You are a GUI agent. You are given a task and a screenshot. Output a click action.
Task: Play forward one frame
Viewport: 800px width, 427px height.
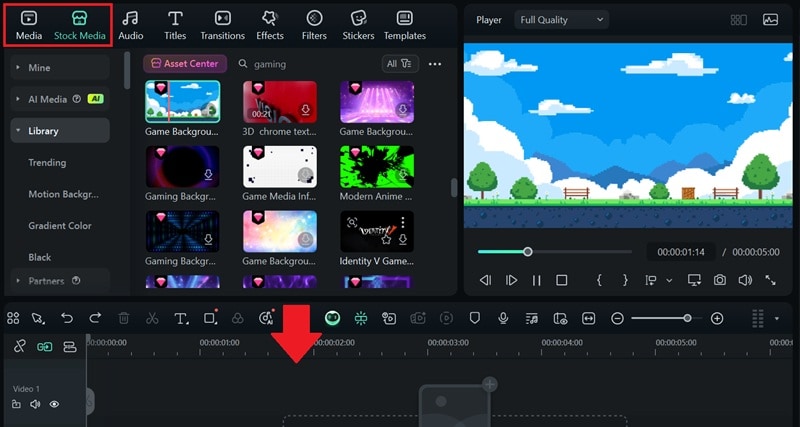[511, 280]
